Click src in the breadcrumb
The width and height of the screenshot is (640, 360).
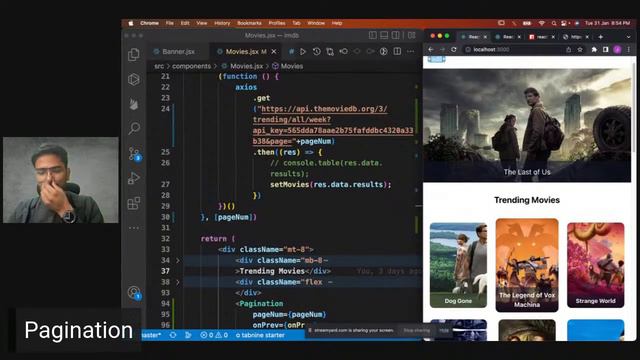click(159, 66)
